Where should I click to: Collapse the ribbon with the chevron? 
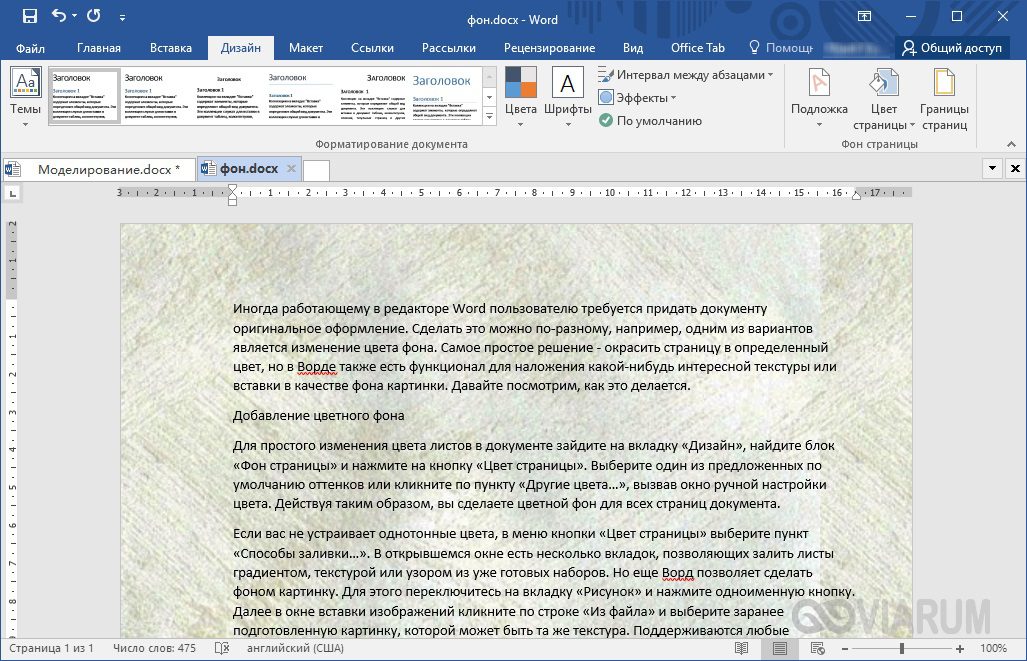point(1011,144)
